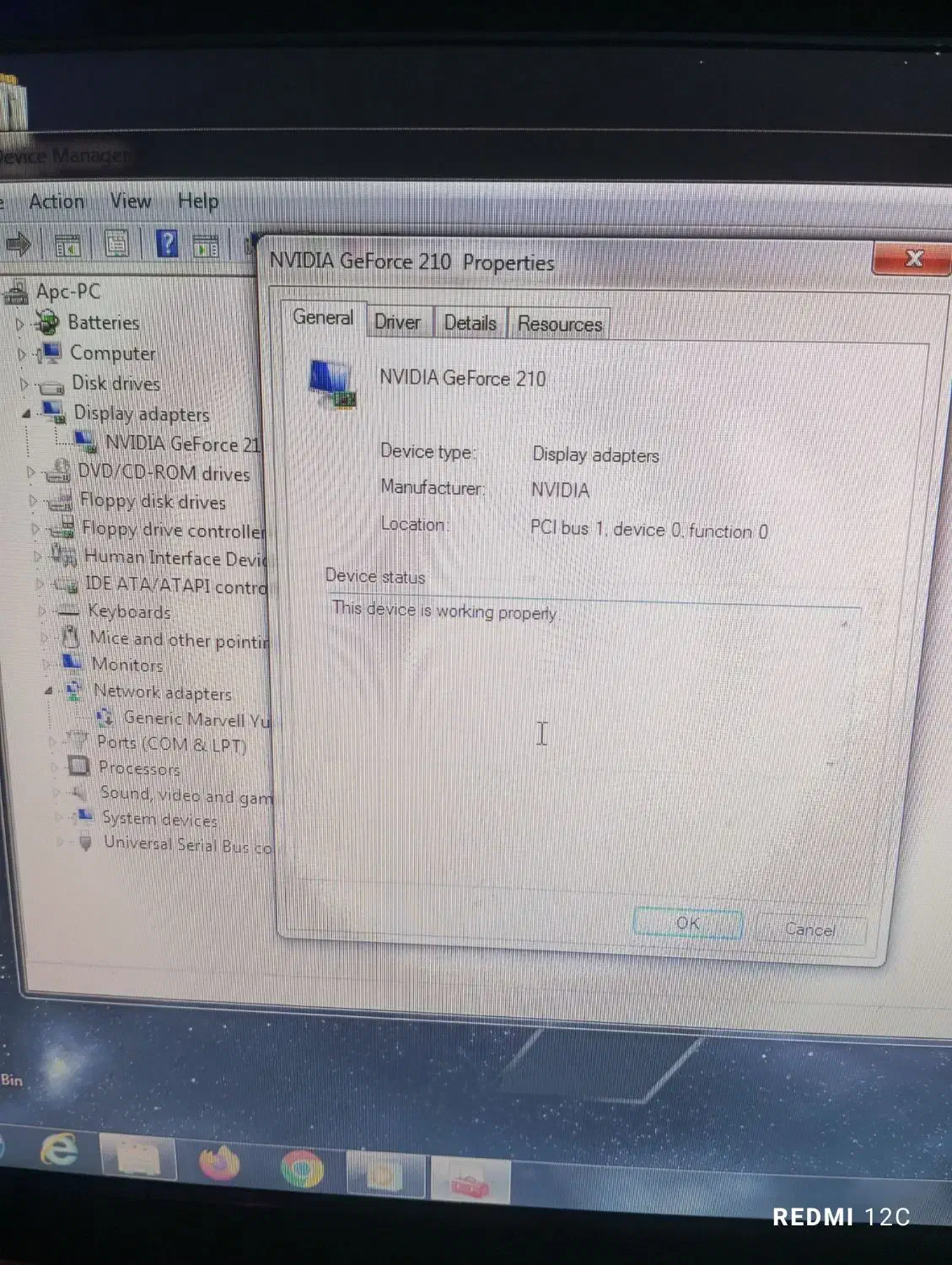This screenshot has height=1265, width=952.
Task: Click the Cancel button
Action: (810, 929)
